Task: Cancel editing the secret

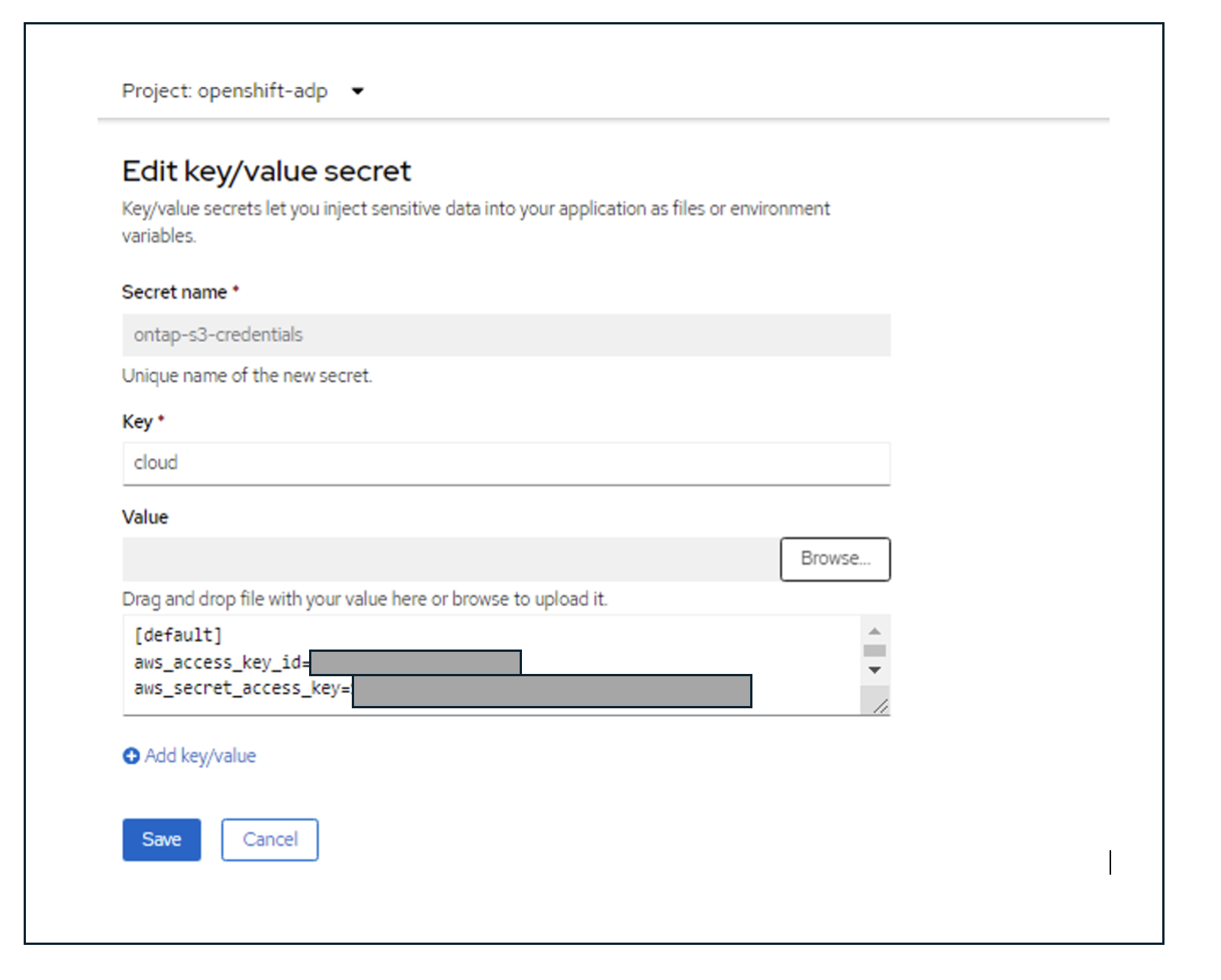Action: tap(269, 840)
